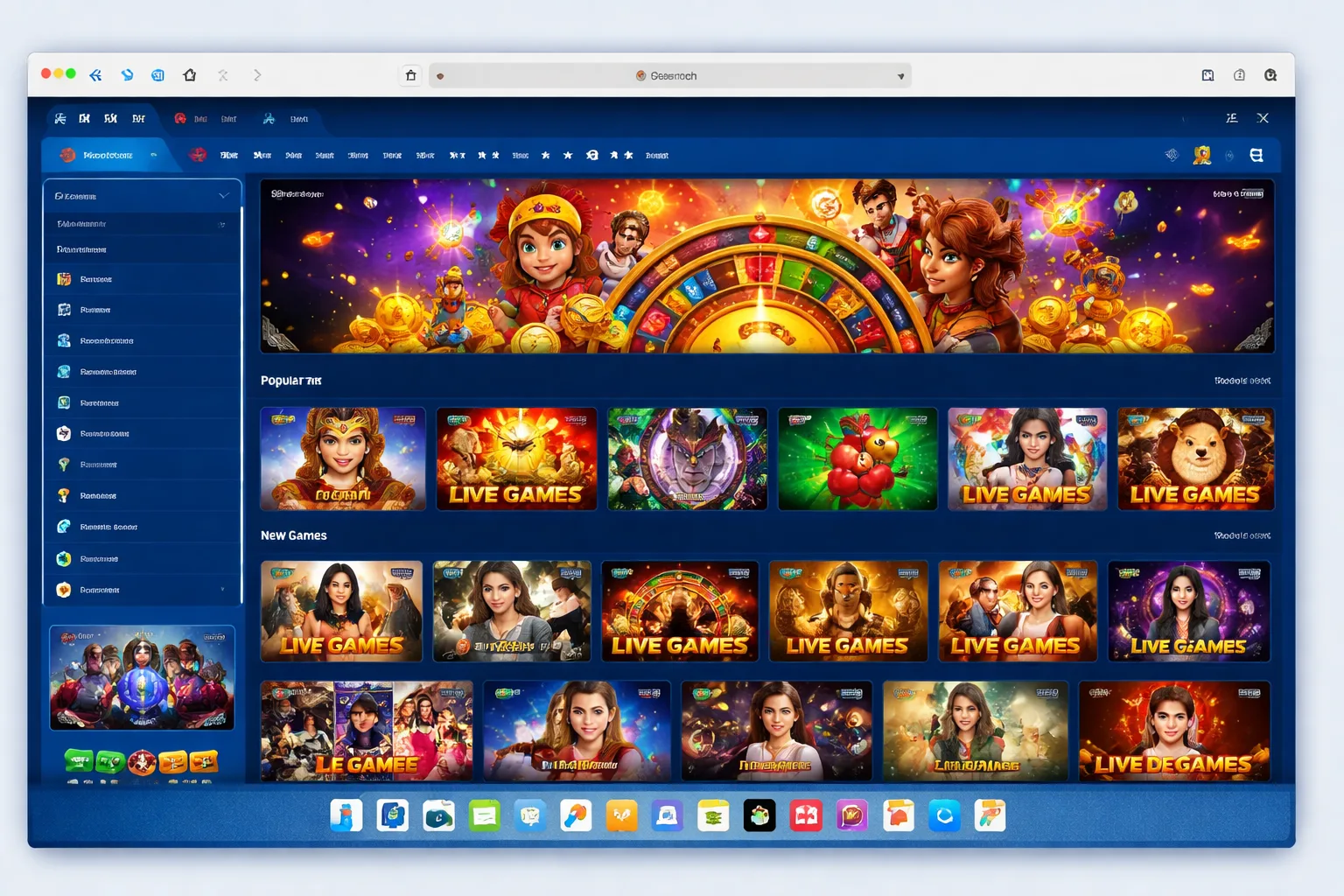The width and height of the screenshot is (1344, 896).
Task: Open the link right of the Popular heading
Action: point(1242,381)
